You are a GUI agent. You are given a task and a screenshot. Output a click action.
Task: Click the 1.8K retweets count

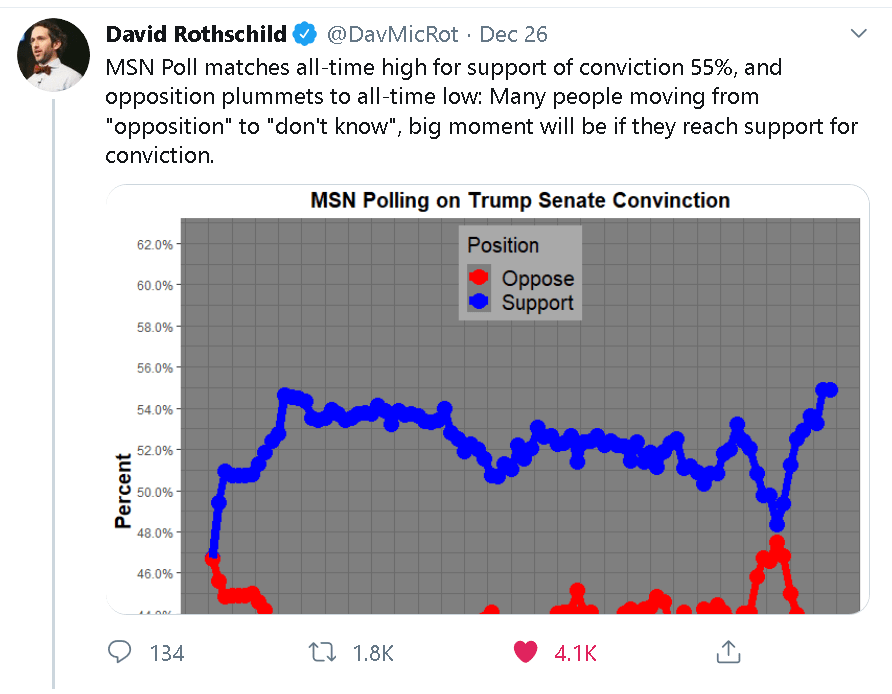(374, 653)
